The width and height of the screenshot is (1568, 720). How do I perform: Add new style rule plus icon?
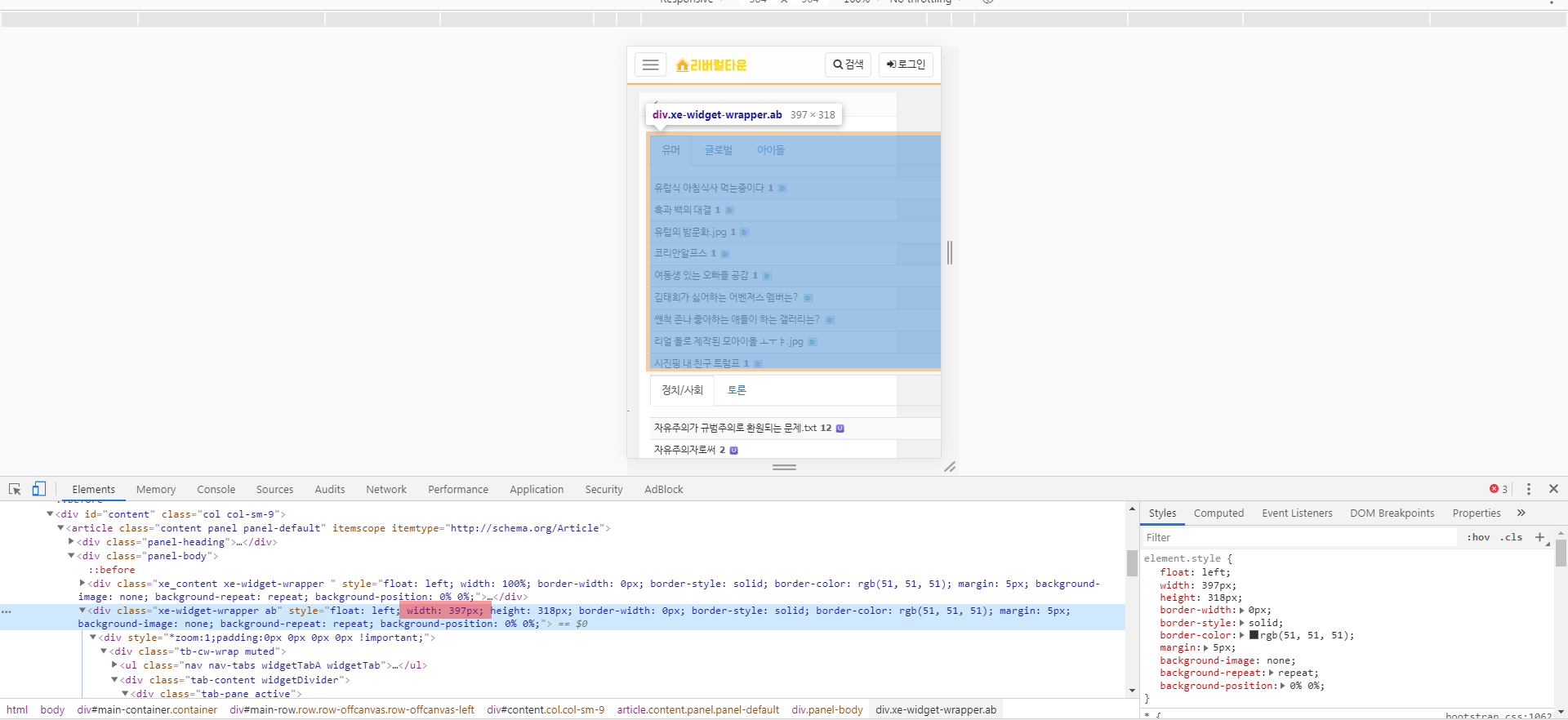(1539, 537)
